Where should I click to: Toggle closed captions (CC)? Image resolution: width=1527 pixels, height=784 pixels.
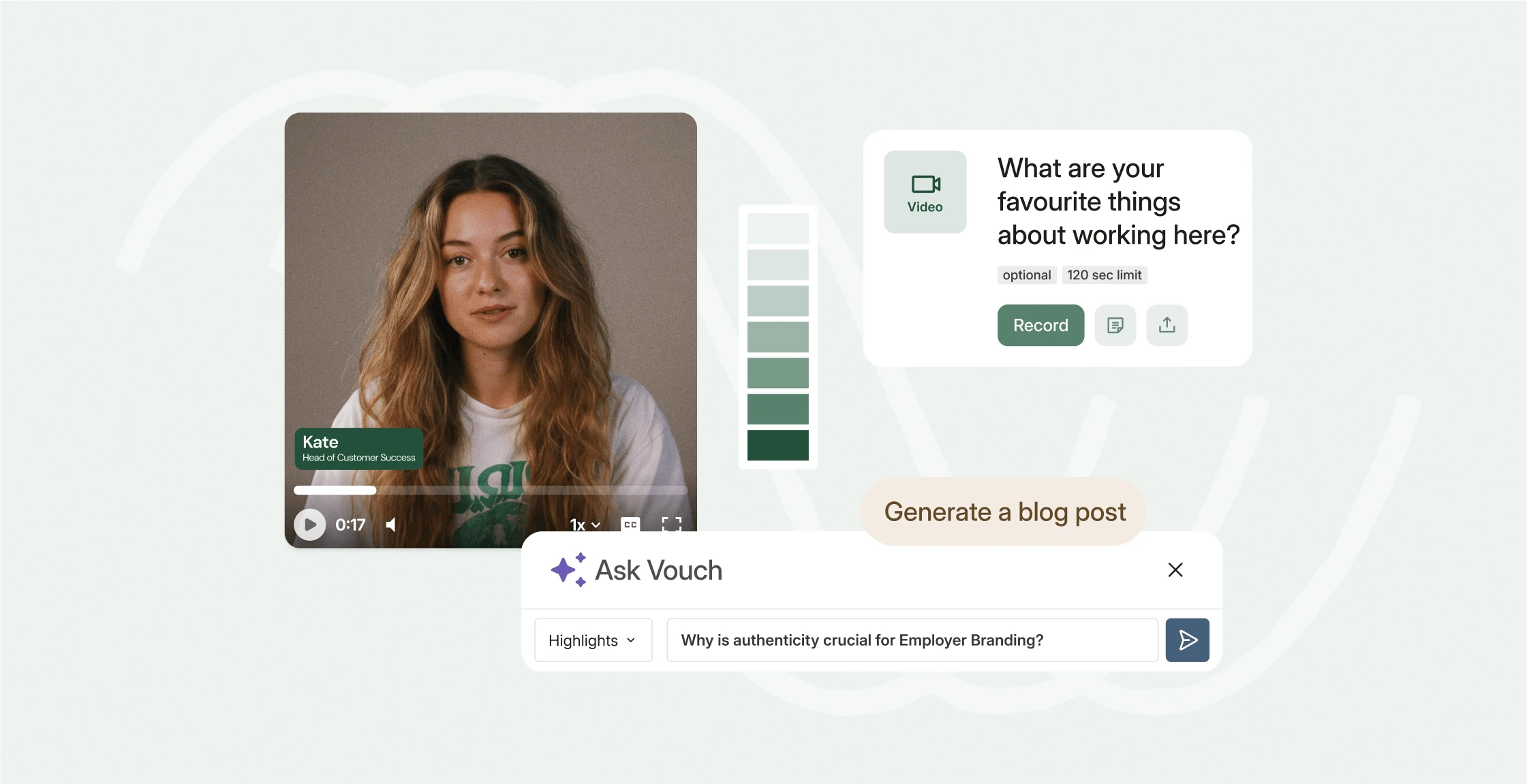coord(630,524)
